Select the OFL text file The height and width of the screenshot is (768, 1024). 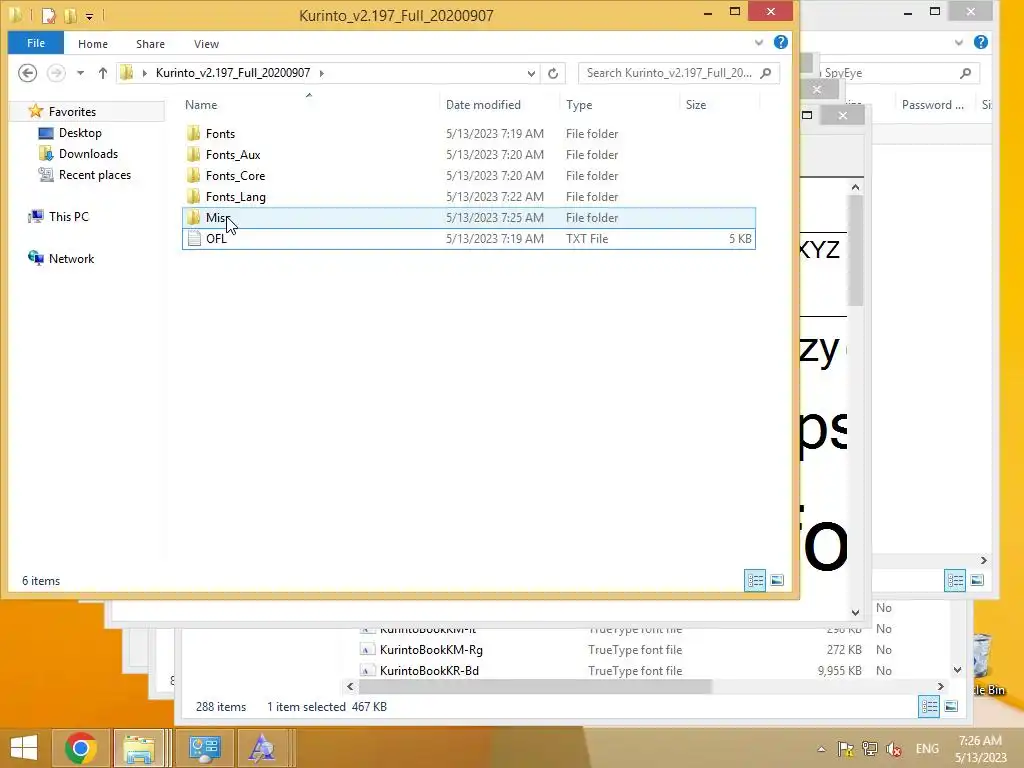[469, 238]
